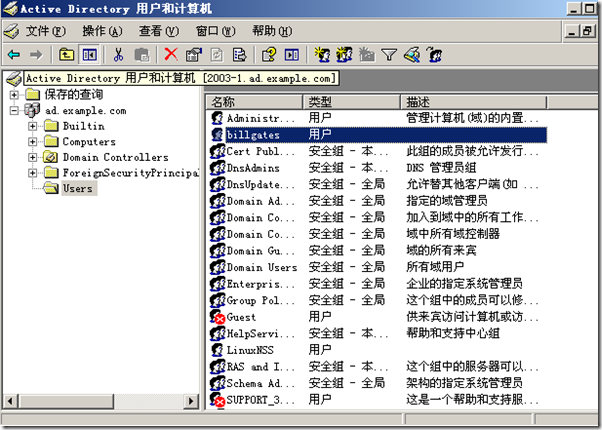Open the 帮助(H) menu
The image size is (602, 430).
coord(272,31)
